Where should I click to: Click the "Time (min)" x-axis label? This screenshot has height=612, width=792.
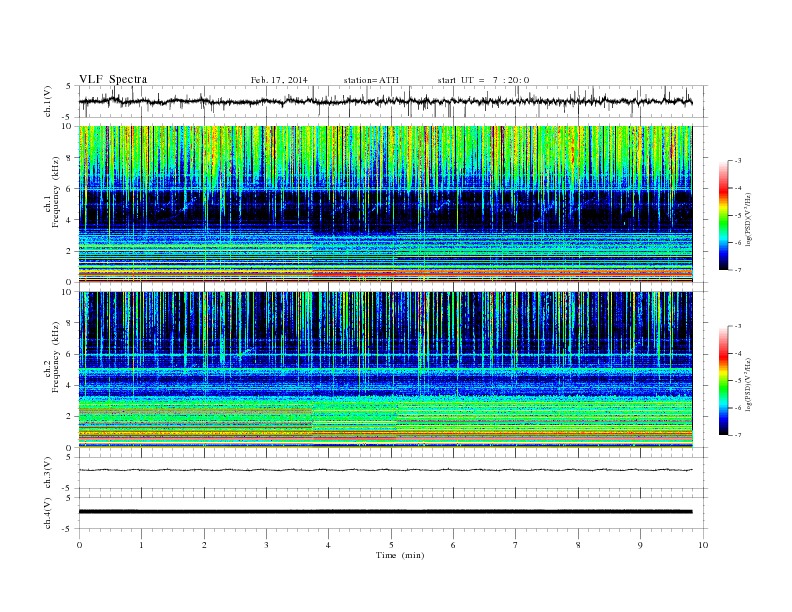click(400, 555)
